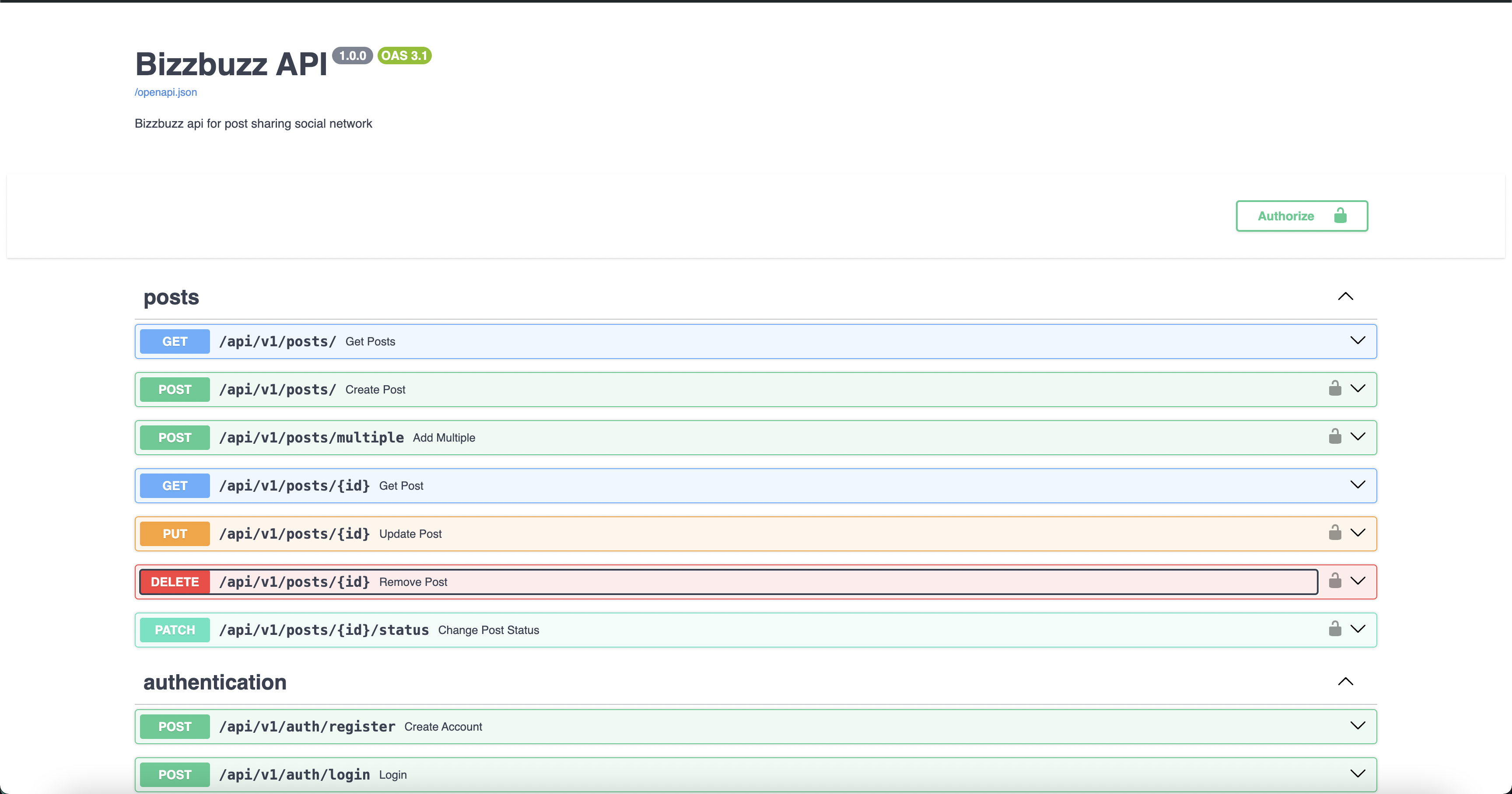Expand the PATCH Change Post Status chevron

coord(1358,629)
